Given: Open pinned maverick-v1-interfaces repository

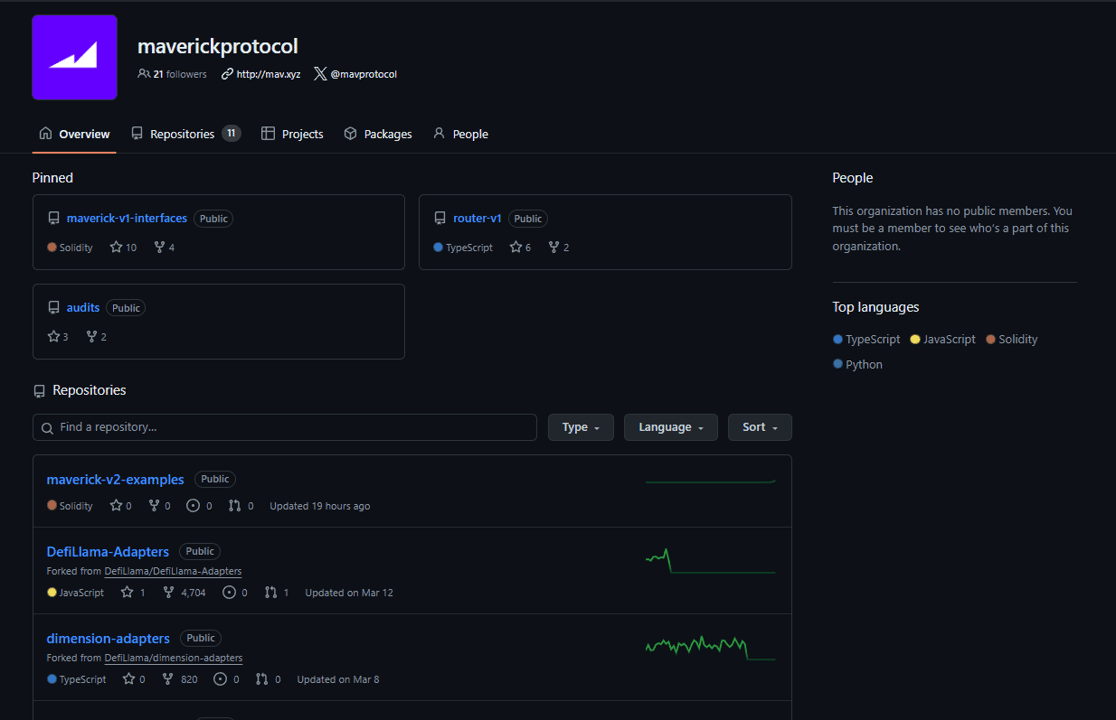Looking at the screenshot, I should click(x=127, y=218).
